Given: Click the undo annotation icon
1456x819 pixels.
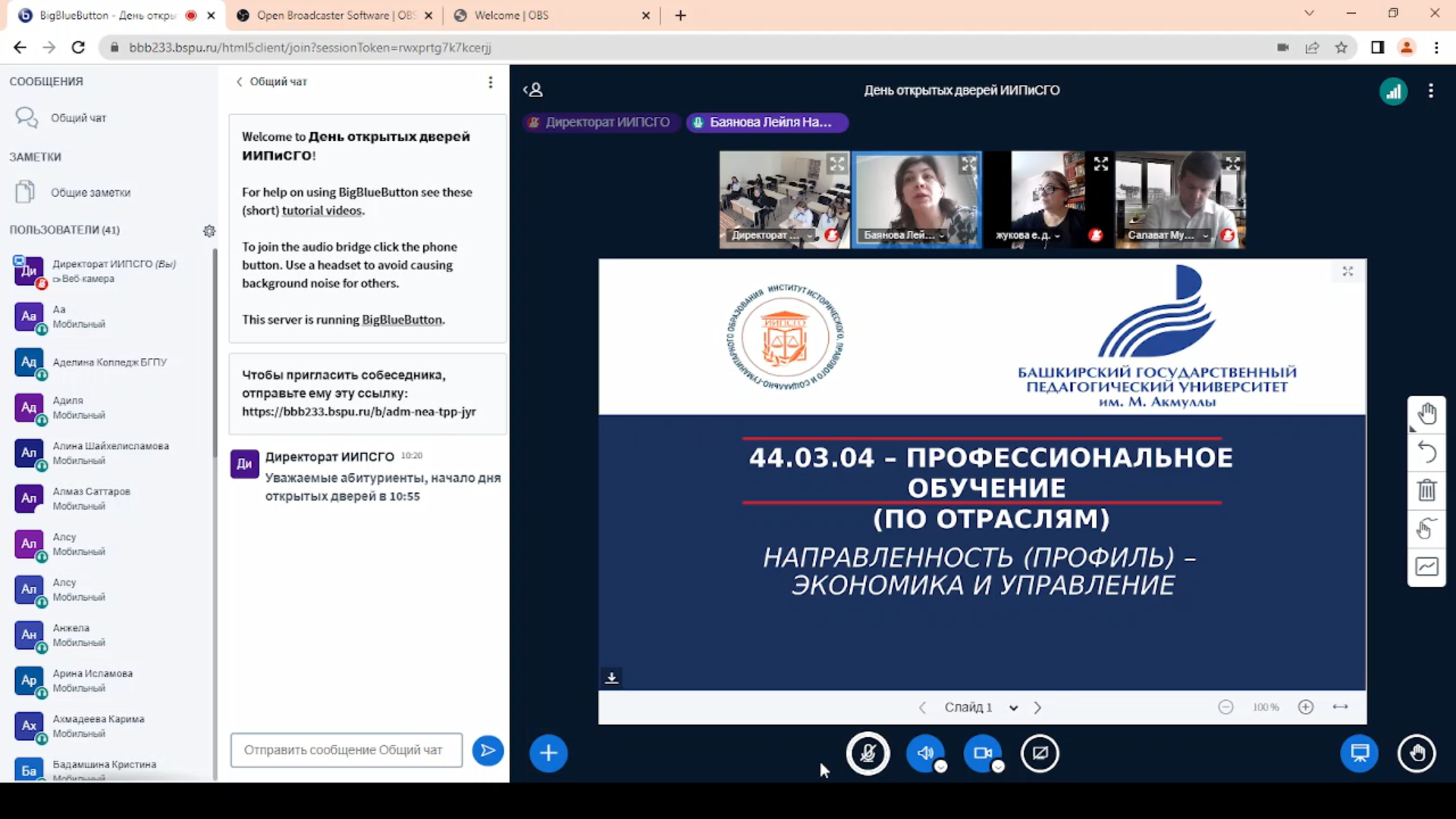Looking at the screenshot, I should (1426, 453).
